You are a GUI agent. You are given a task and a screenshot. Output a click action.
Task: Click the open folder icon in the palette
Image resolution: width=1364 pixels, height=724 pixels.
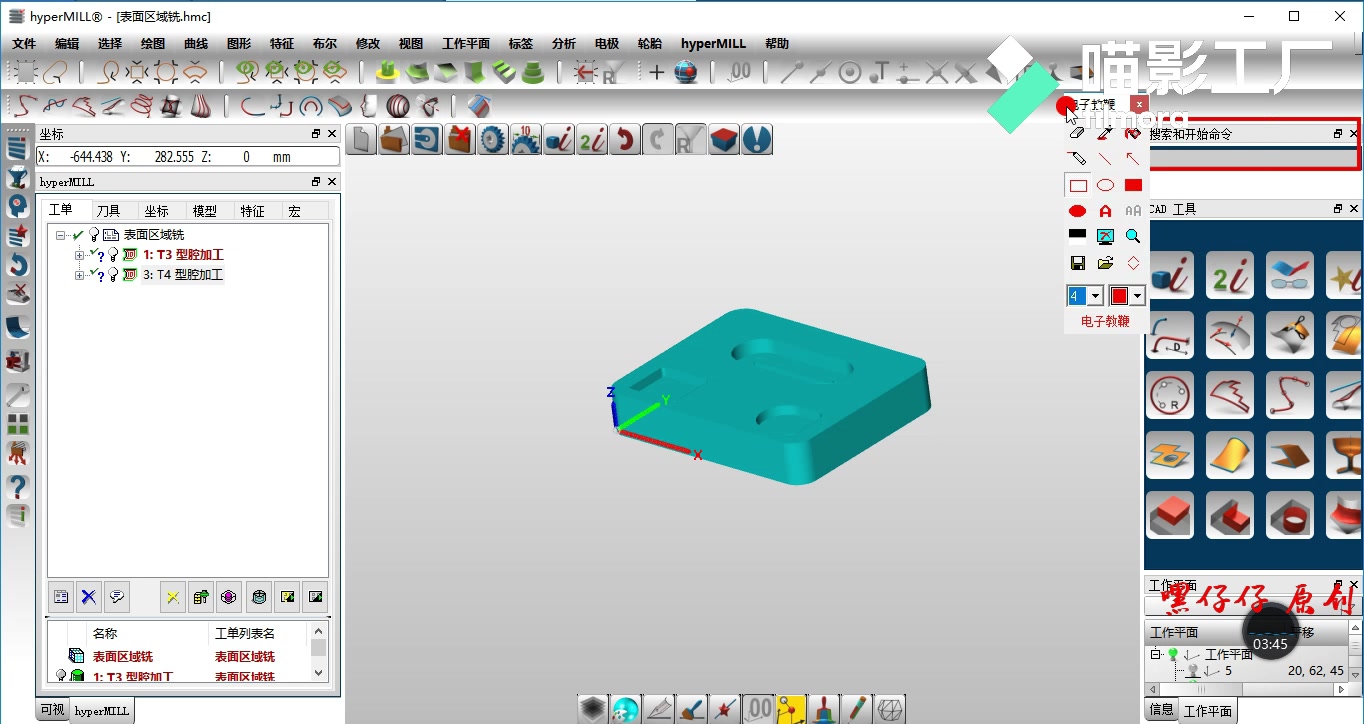click(x=1105, y=263)
